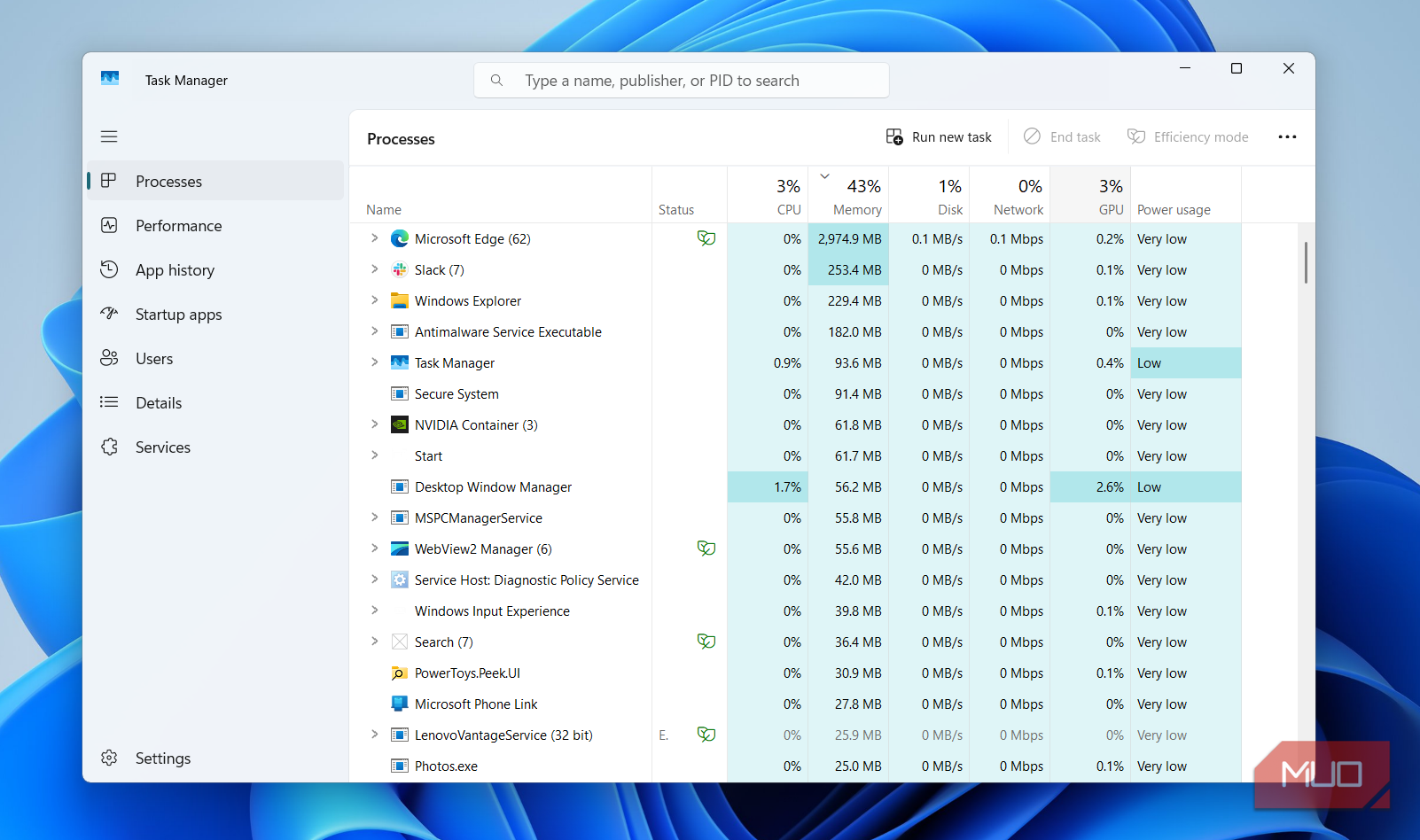Switch to the Details page
Image resolution: width=1420 pixels, height=840 pixels.
(159, 403)
